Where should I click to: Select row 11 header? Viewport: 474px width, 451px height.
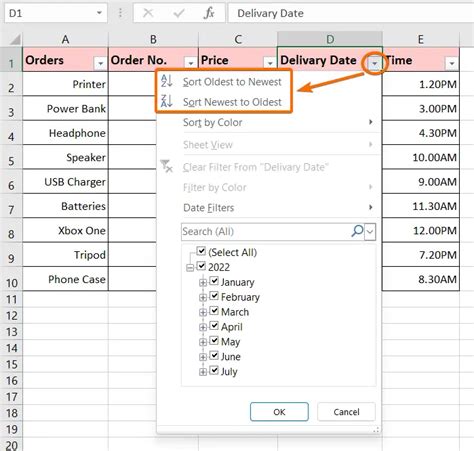11,299
